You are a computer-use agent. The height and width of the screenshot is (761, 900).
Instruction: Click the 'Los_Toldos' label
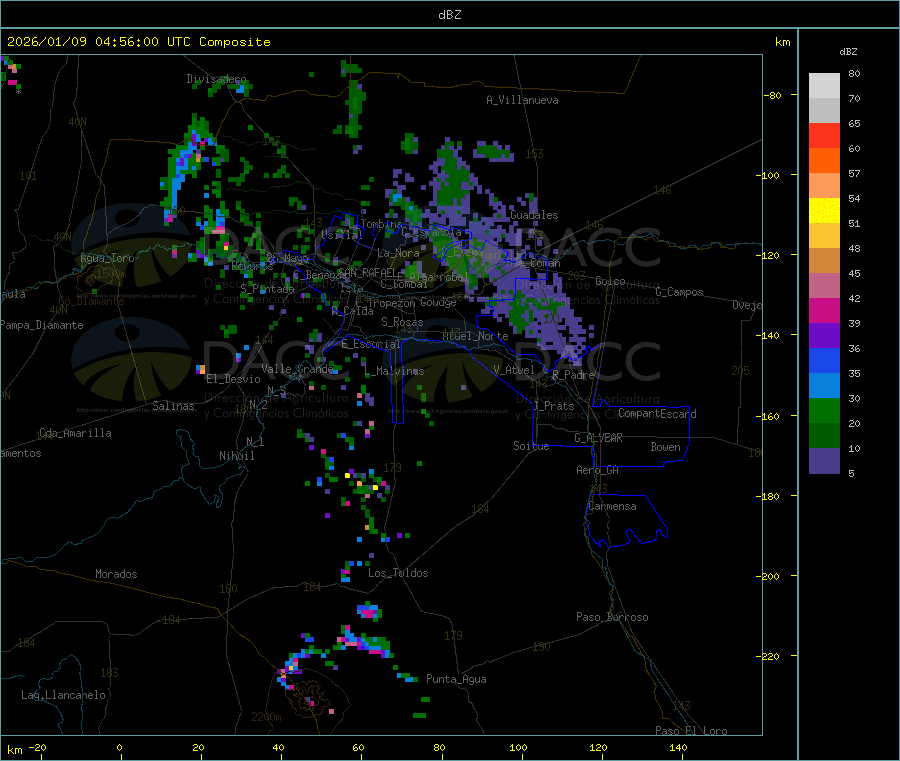(398, 573)
